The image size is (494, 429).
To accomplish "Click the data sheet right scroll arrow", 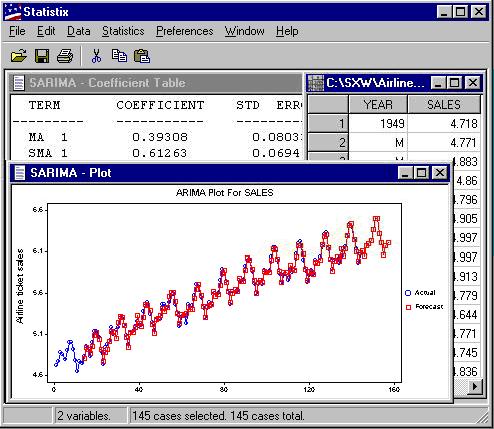I will (x=475, y=387).
